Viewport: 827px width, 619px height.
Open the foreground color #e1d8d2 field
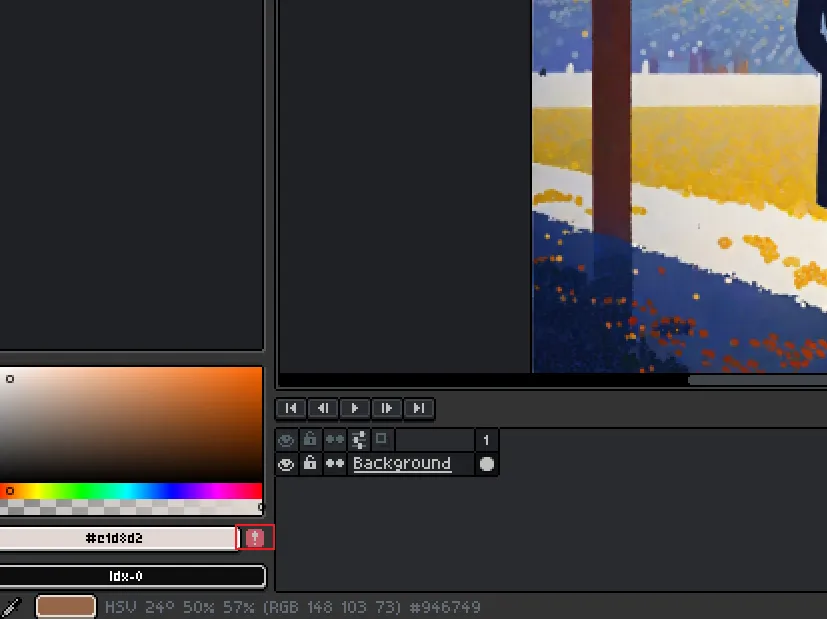pos(115,538)
